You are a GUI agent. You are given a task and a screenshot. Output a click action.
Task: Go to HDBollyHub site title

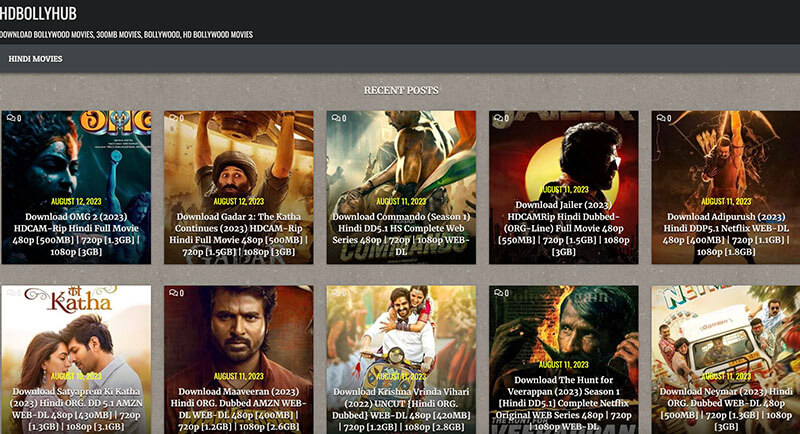coord(38,14)
